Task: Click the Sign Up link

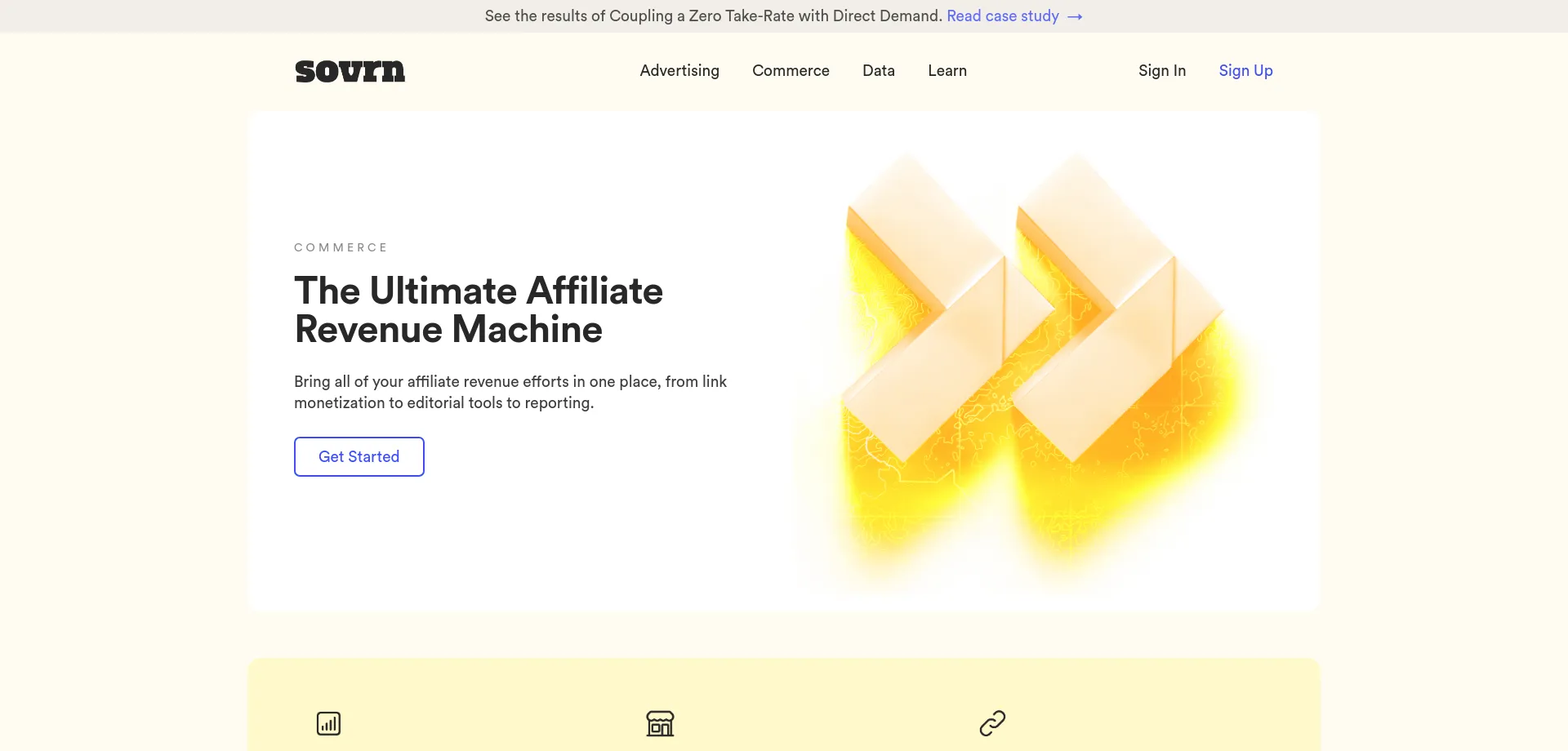Action: pos(1245,71)
